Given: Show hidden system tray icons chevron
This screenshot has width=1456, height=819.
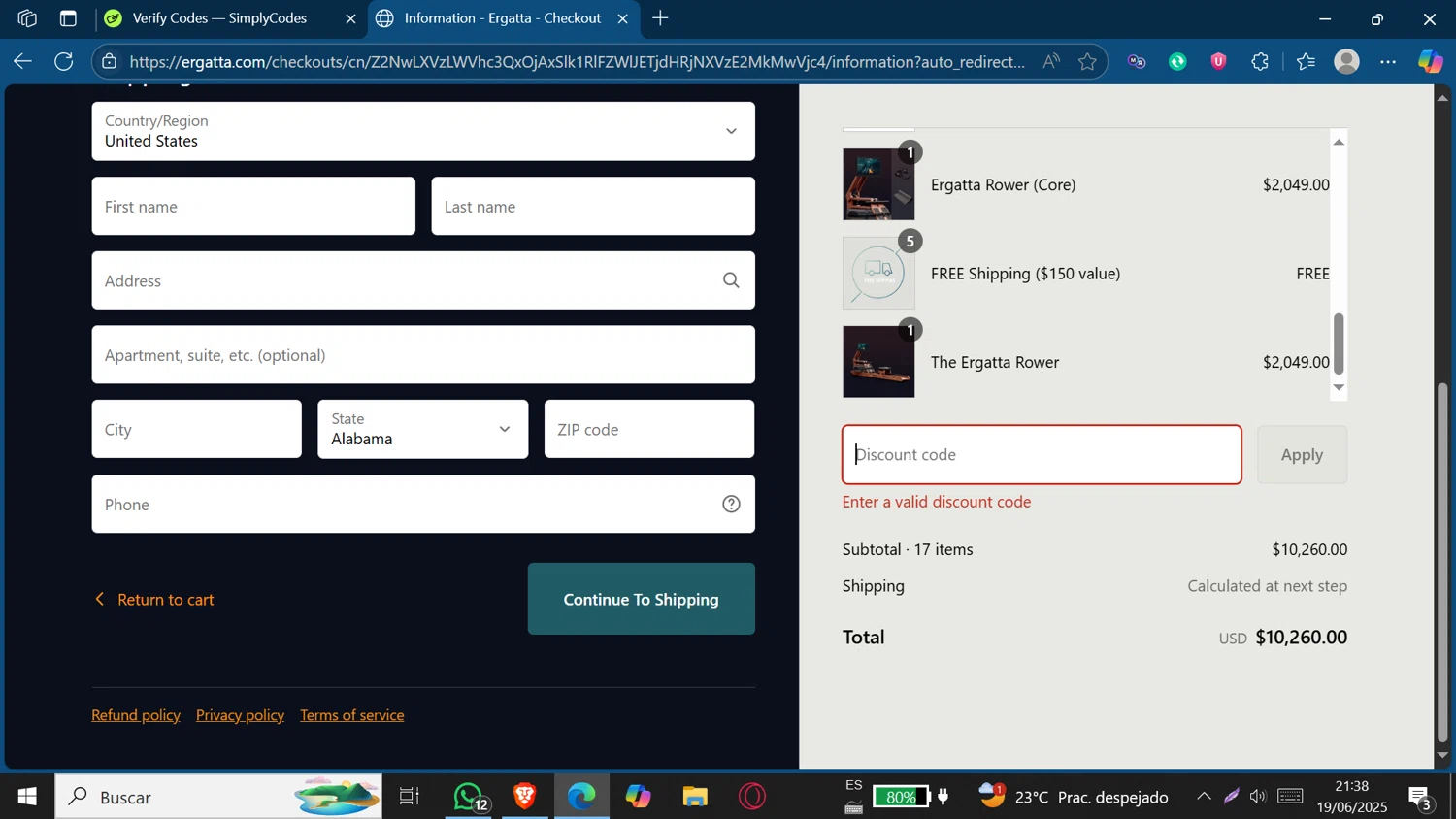Looking at the screenshot, I should pyautogui.click(x=1204, y=797).
